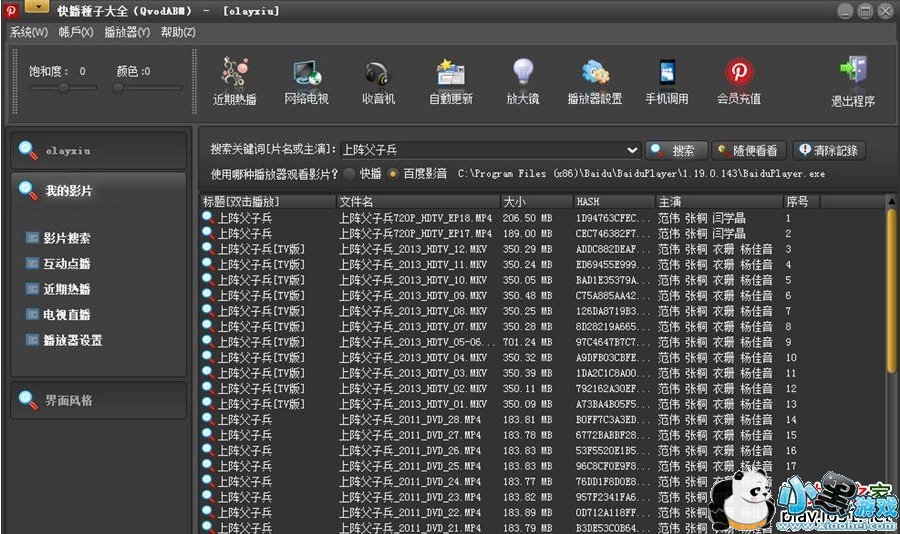Click the icon beside 播放器设置 in sidebar
900x534 pixels.
tap(32, 340)
